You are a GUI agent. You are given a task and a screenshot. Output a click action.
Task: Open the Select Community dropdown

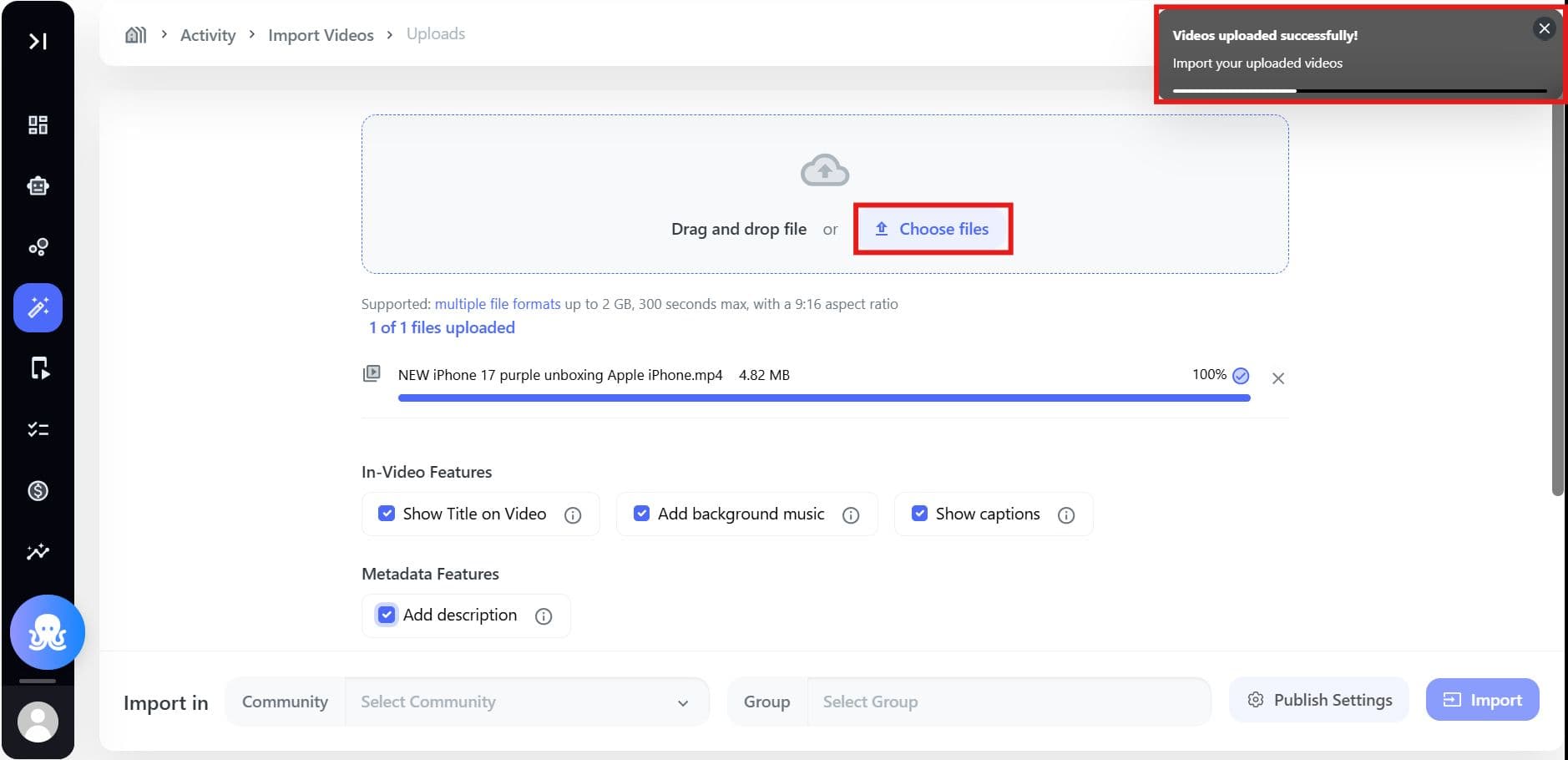[527, 702]
